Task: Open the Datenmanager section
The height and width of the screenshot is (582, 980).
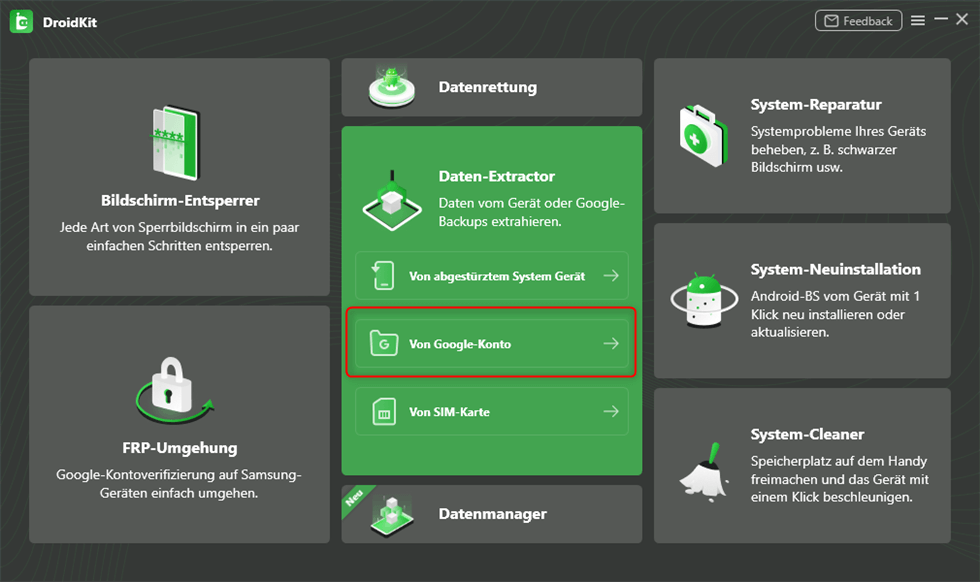Action: (x=492, y=514)
